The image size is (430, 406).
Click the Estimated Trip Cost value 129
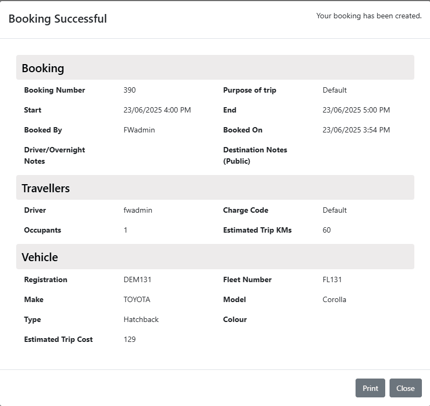pos(130,339)
